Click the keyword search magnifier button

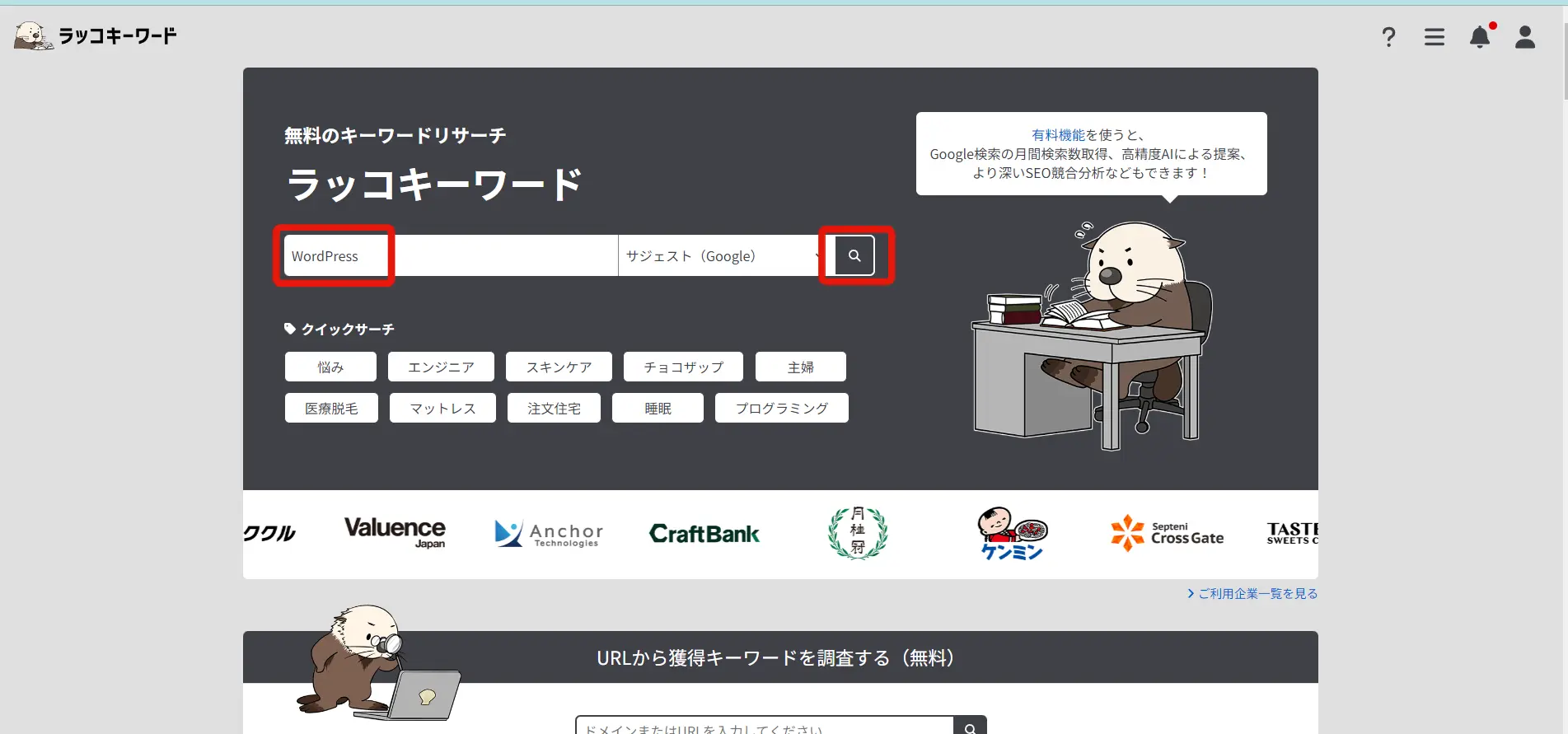point(854,255)
